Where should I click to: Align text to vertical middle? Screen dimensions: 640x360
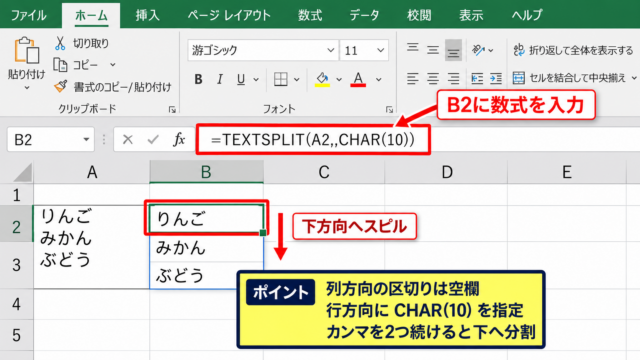[x=433, y=50]
